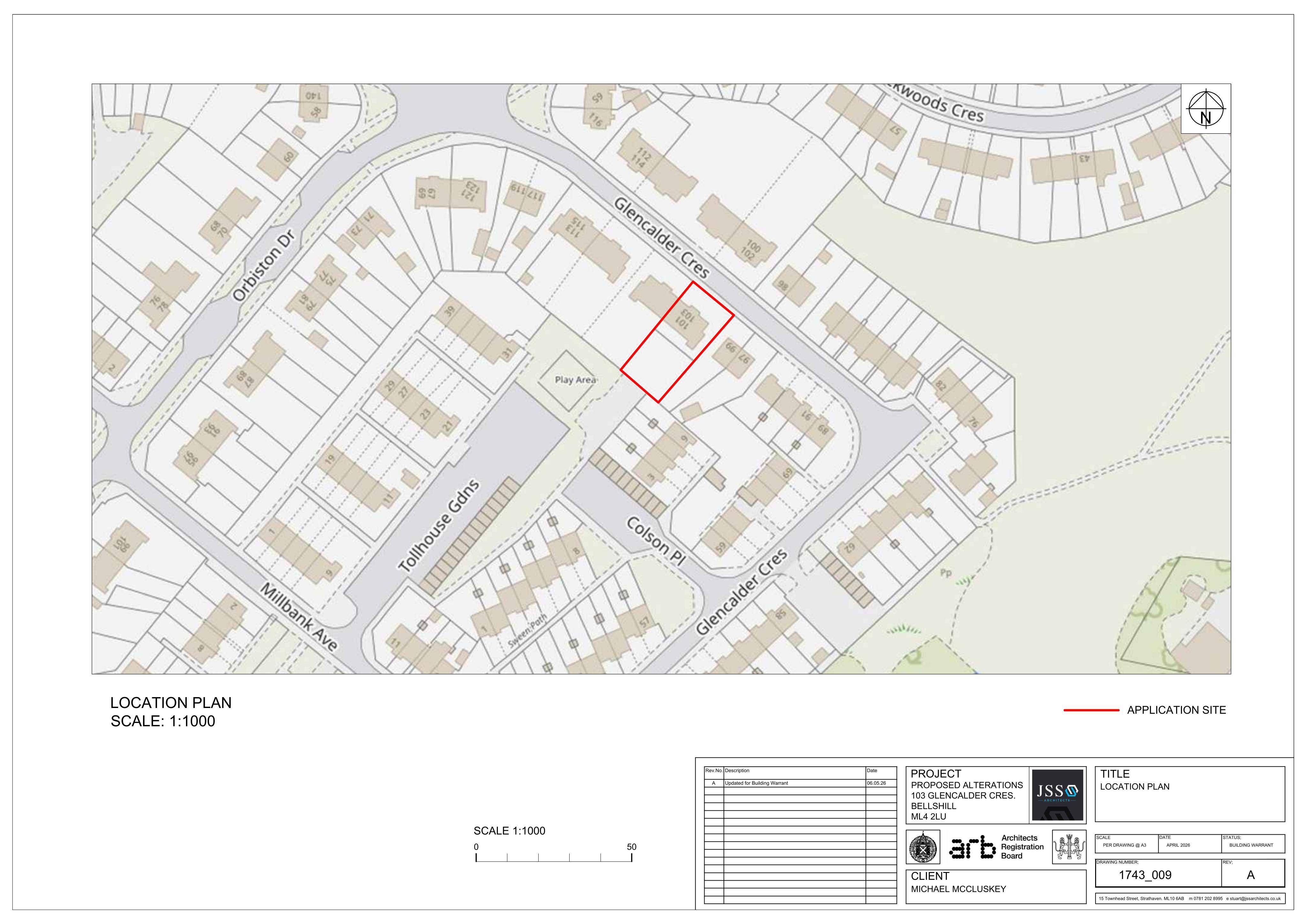
Task: Click 'SCALE 1:1000' above the scale bar
Action: pyautogui.click(x=509, y=831)
